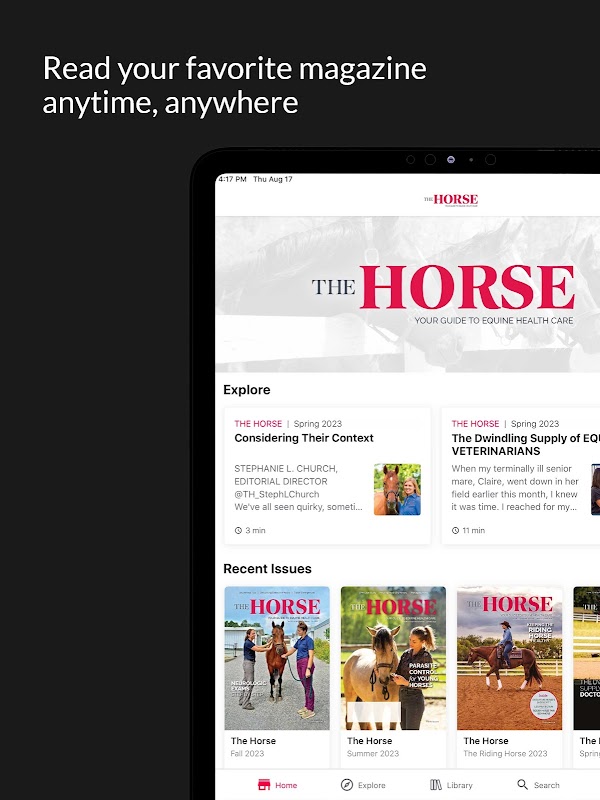The width and height of the screenshot is (600, 800).
Task: Click "Fall 2023" issue label
Action: click(x=247, y=754)
